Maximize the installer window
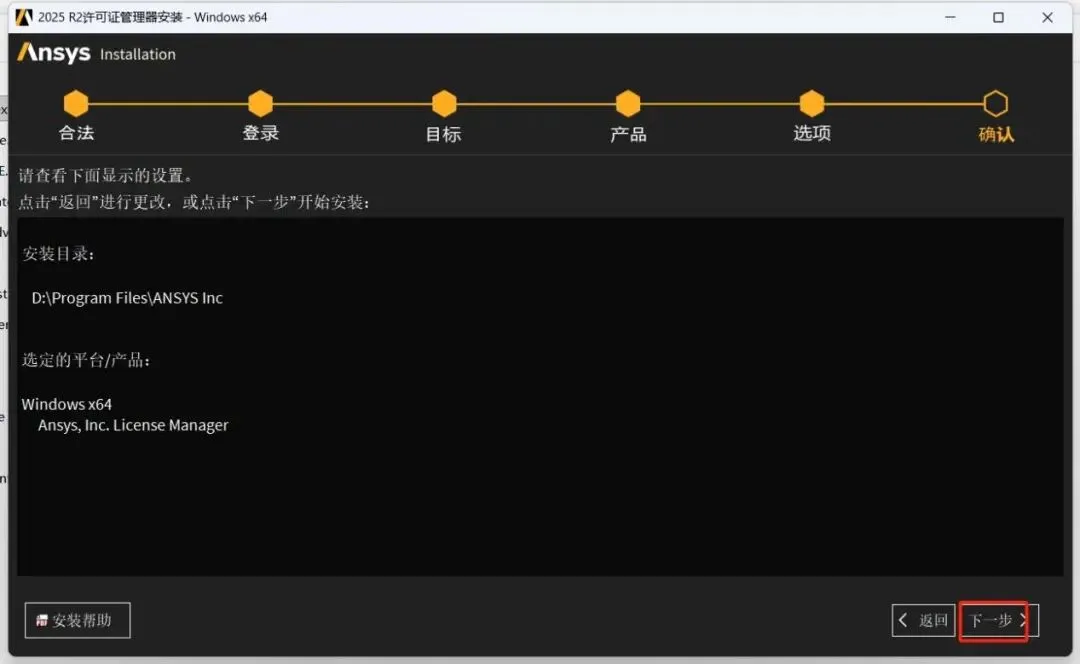The height and width of the screenshot is (664, 1080). click(998, 17)
